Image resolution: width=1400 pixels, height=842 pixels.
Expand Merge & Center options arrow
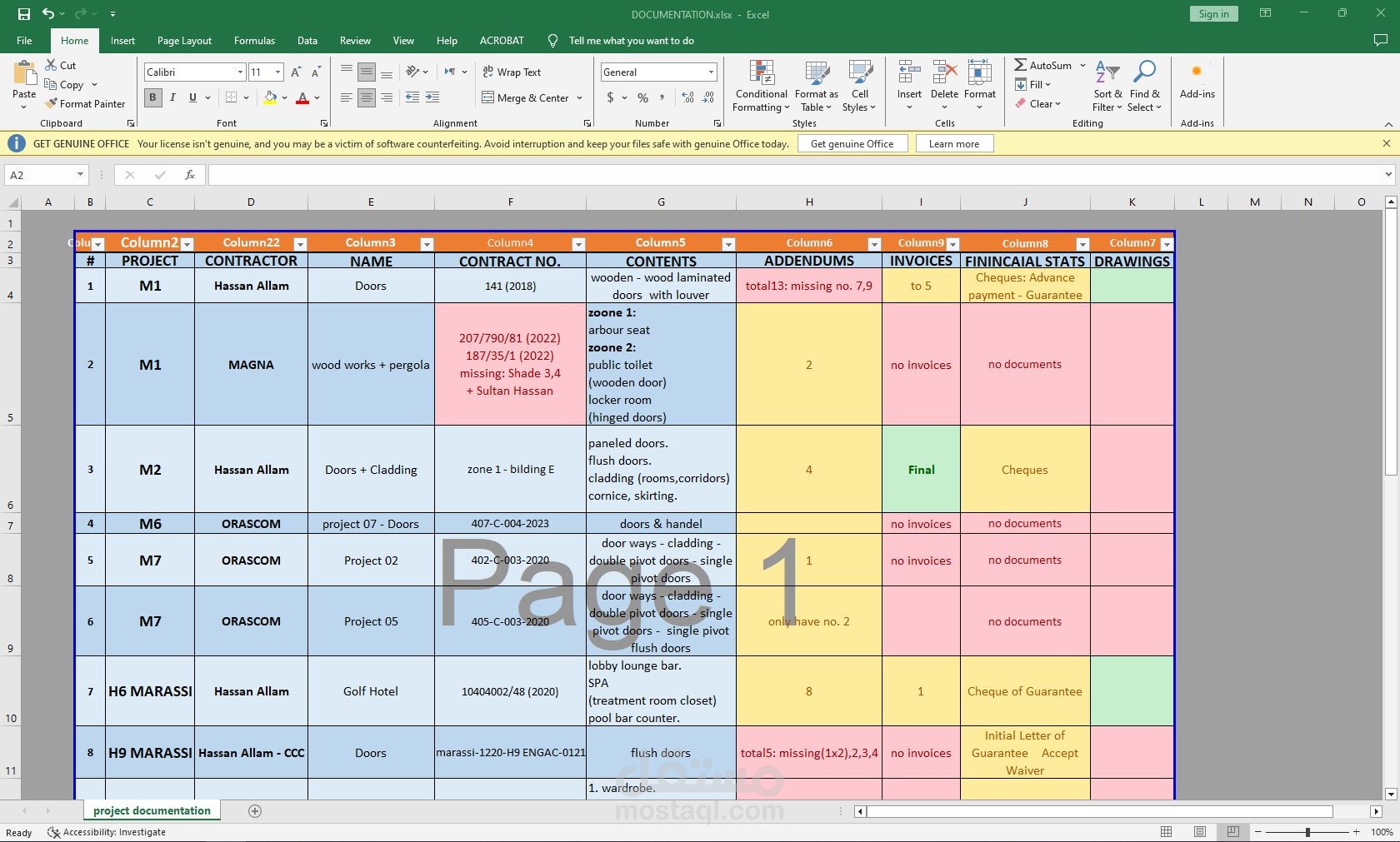click(579, 97)
